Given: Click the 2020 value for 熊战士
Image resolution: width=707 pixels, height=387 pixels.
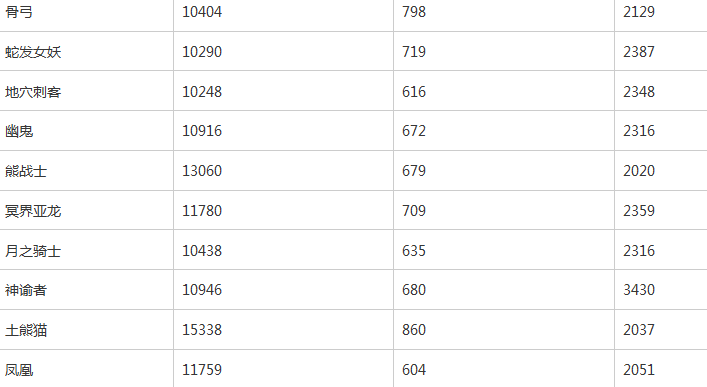Looking at the screenshot, I should tap(639, 171).
